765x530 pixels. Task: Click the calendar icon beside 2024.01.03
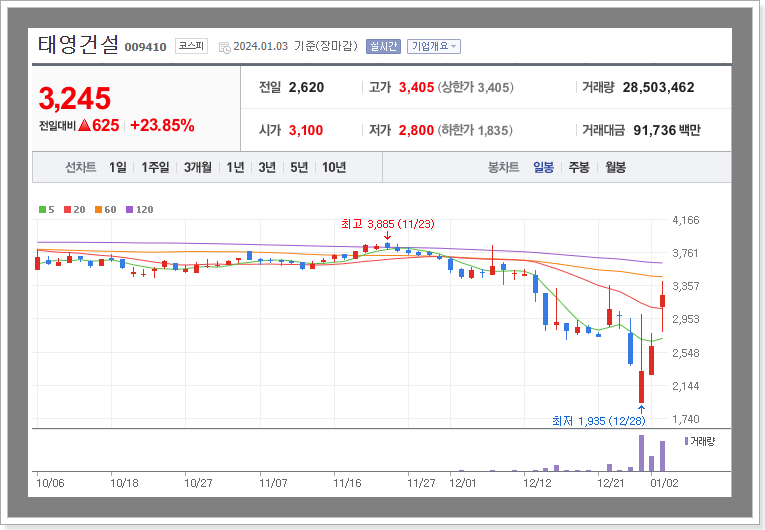pos(224,47)
